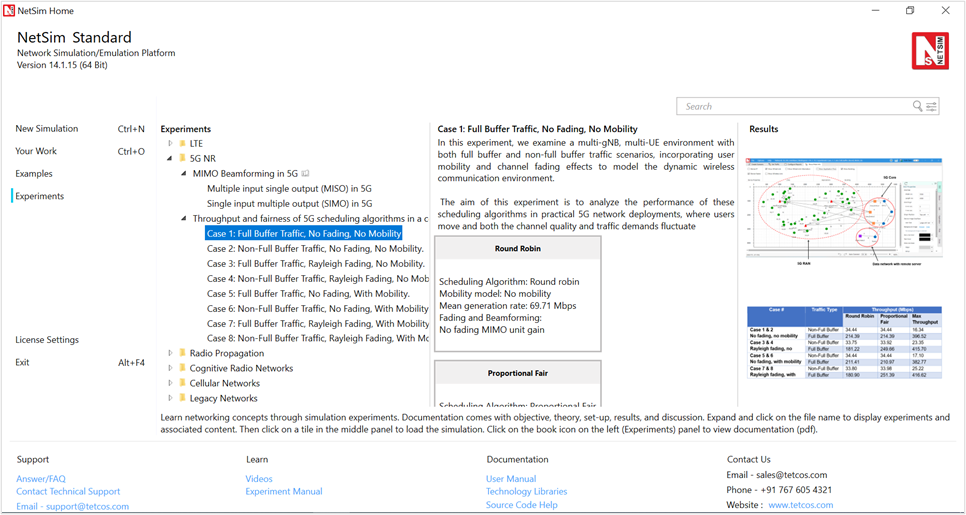The height and width of the screenshot is (515, 966).
Task: Open New Simulation from the left menu
Action: [x=47, y=129]
